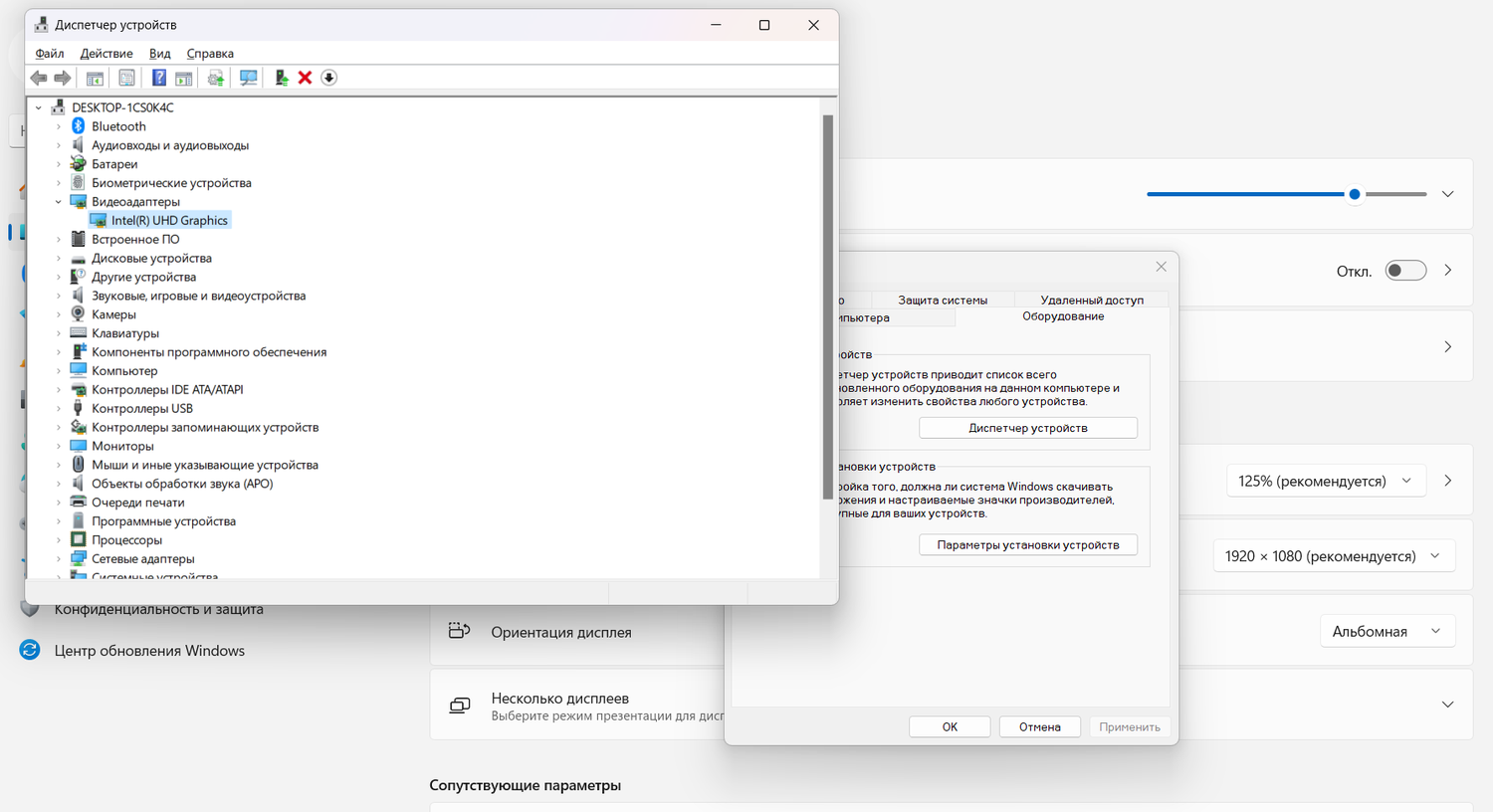Click the Мониторы display icon
This screenshot has width=1493, height=812.
tap(79, 446)
